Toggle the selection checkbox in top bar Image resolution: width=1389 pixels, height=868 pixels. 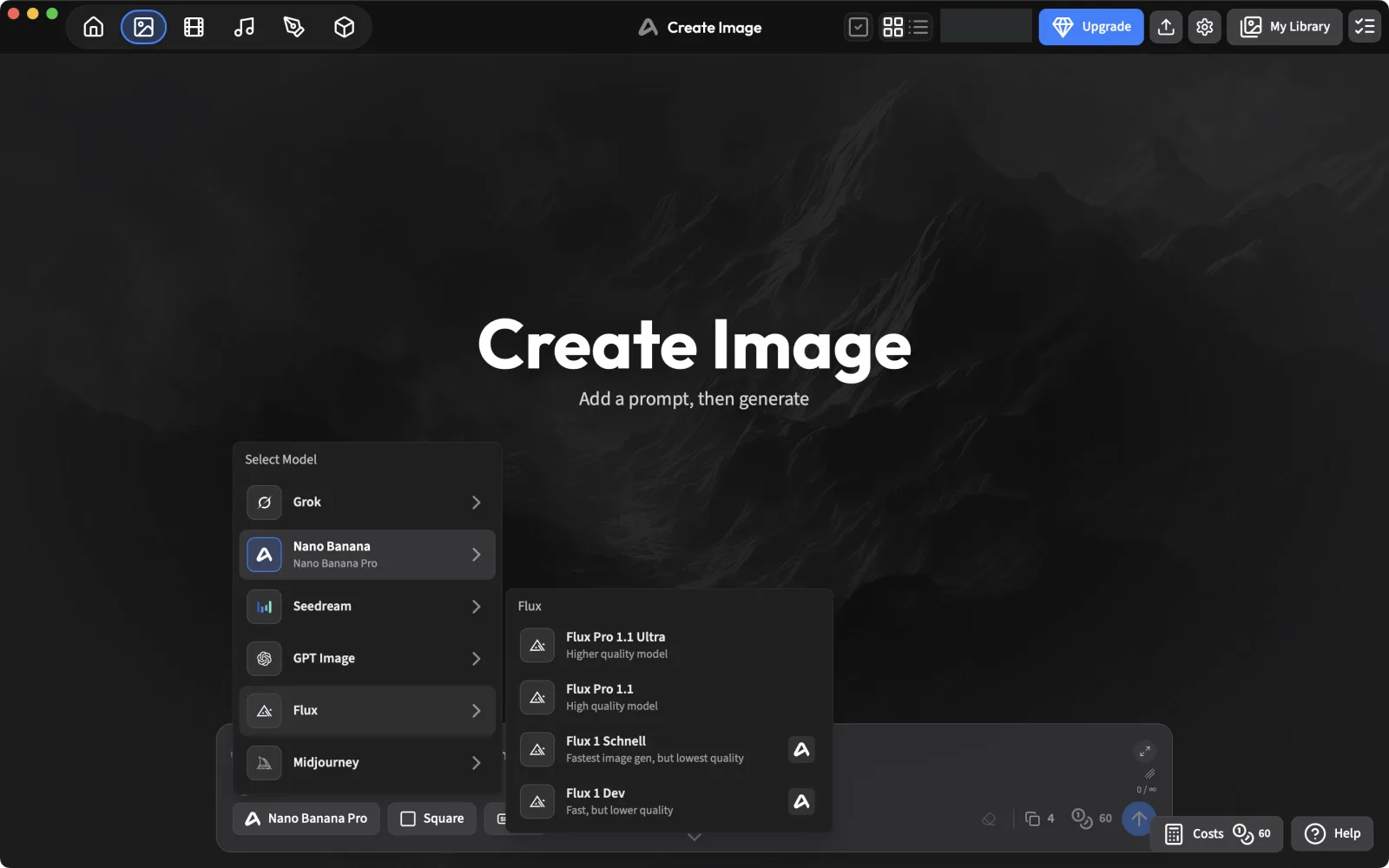pos(858,27)
